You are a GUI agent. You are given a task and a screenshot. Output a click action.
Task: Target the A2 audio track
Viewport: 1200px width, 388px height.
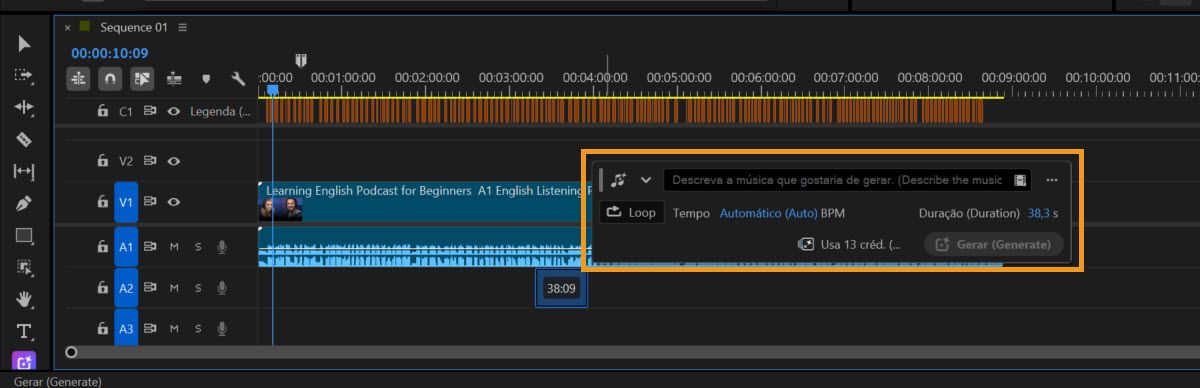point(126,288)
